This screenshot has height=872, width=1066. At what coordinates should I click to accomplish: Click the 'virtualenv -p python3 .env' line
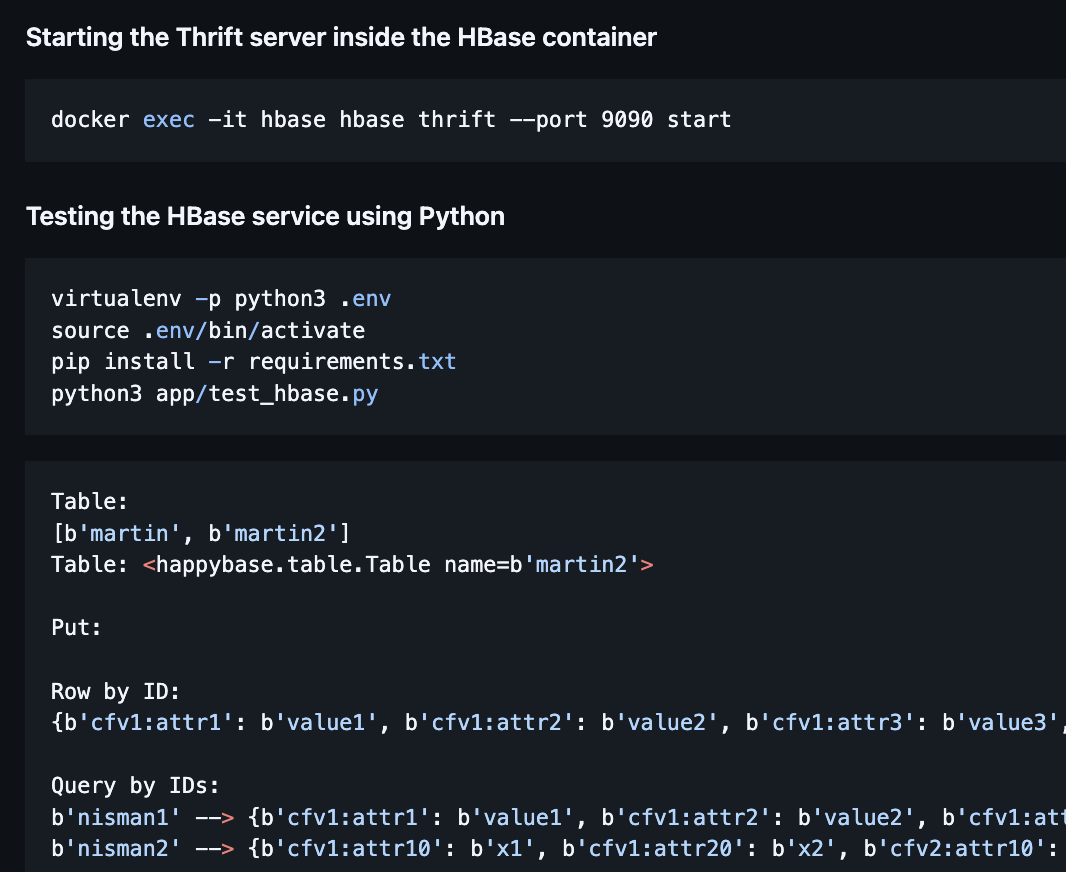[221, 297]
